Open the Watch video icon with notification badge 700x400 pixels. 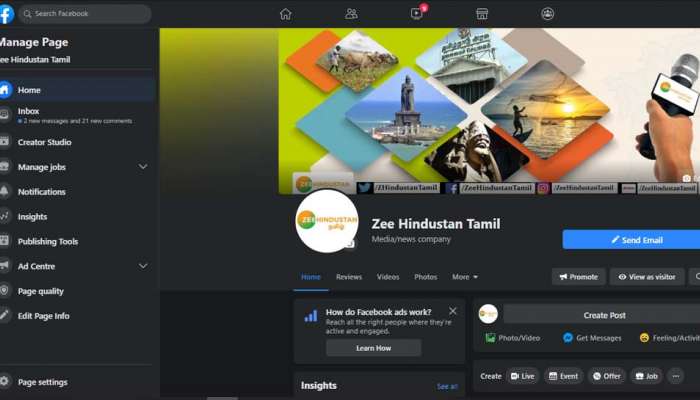pyautogui.click(x=417, y=13)
